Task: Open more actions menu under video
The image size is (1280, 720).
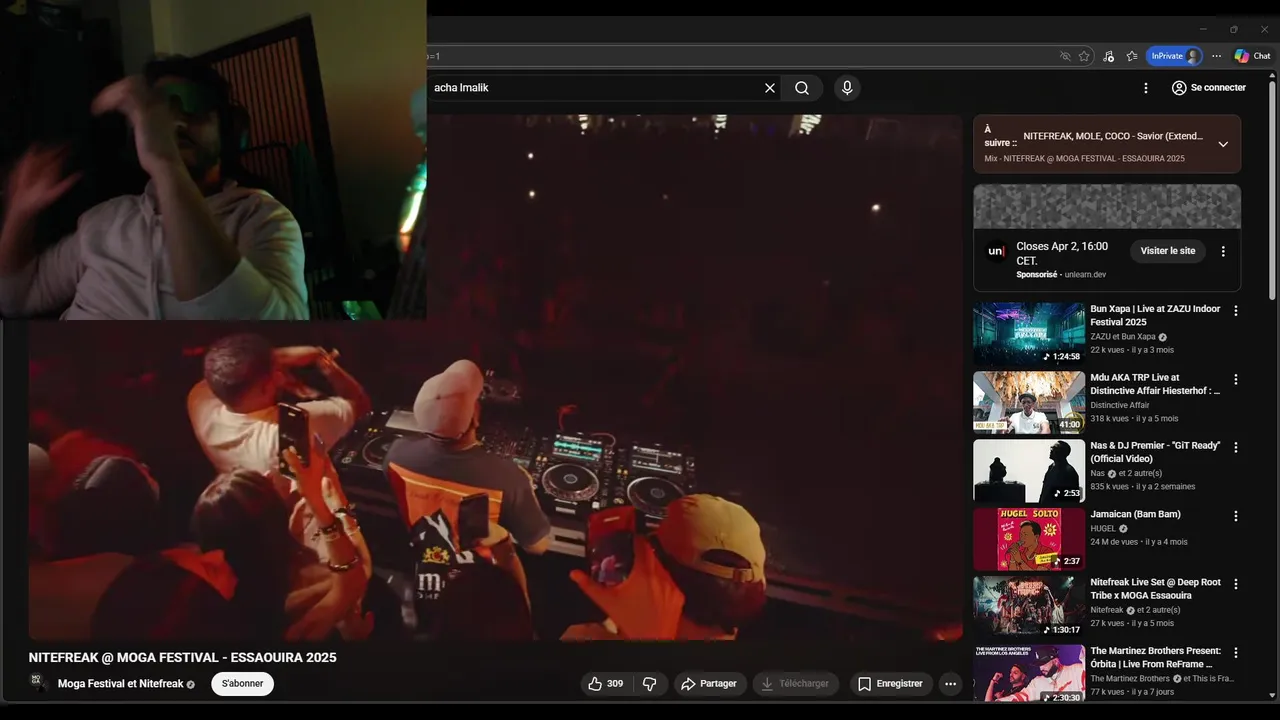Action: pyautogui.click(x=950, y=684)
